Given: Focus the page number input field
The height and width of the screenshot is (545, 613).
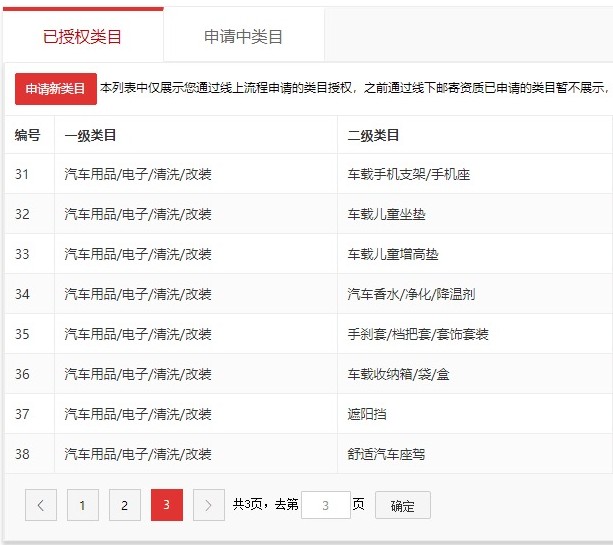Looking at the screenshot, I should (x=326, y=505).
